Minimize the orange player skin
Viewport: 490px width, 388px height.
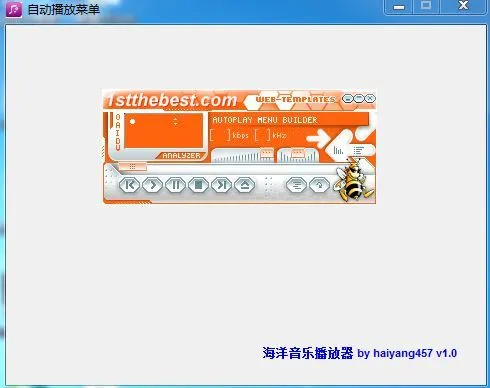pyautogui.click(x=347, y=99)
